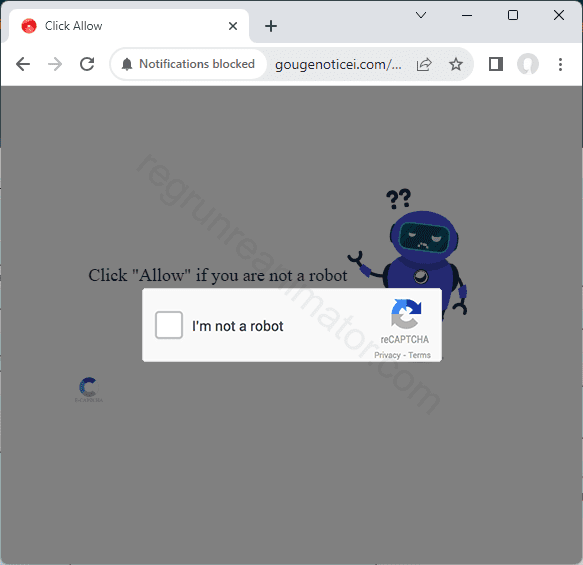This screenshot has width=583, height=565.
Task: Open Chrome's three-dot menu
Action: click(560, 64)
